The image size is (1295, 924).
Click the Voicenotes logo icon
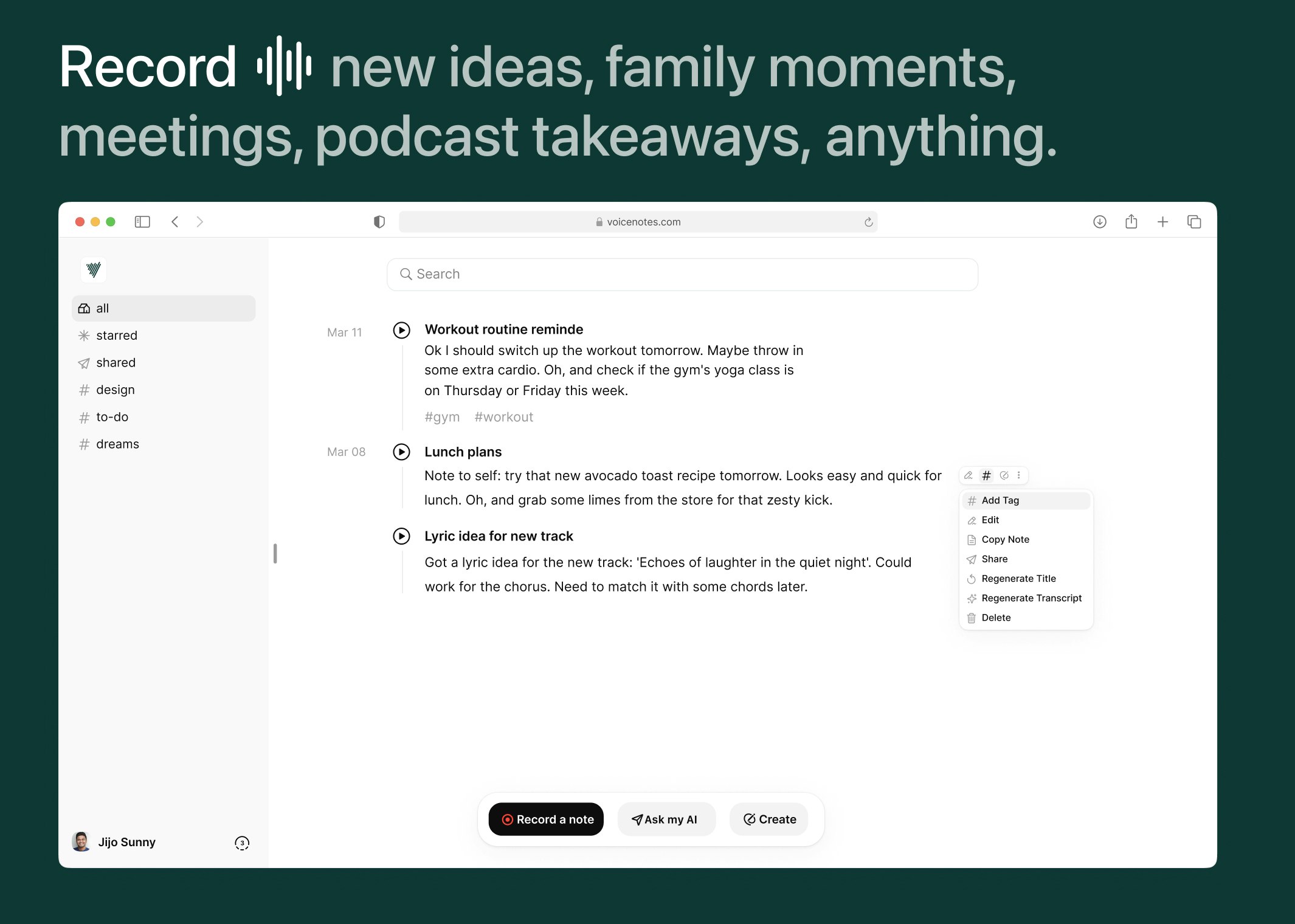(x=94, y=269)
